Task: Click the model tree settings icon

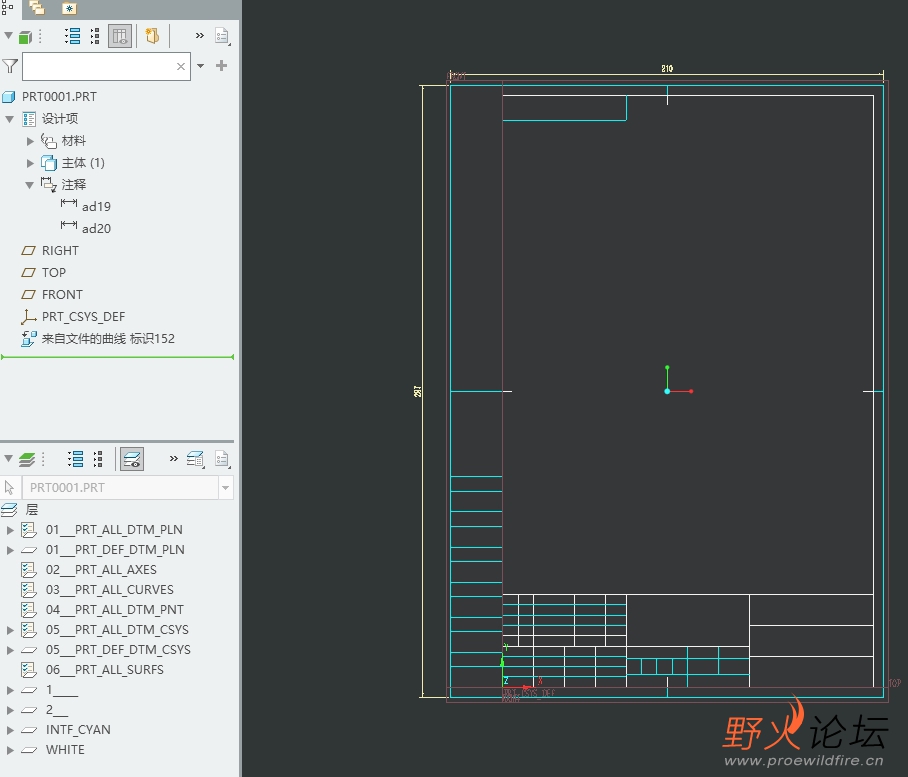Action: (222, 37)
